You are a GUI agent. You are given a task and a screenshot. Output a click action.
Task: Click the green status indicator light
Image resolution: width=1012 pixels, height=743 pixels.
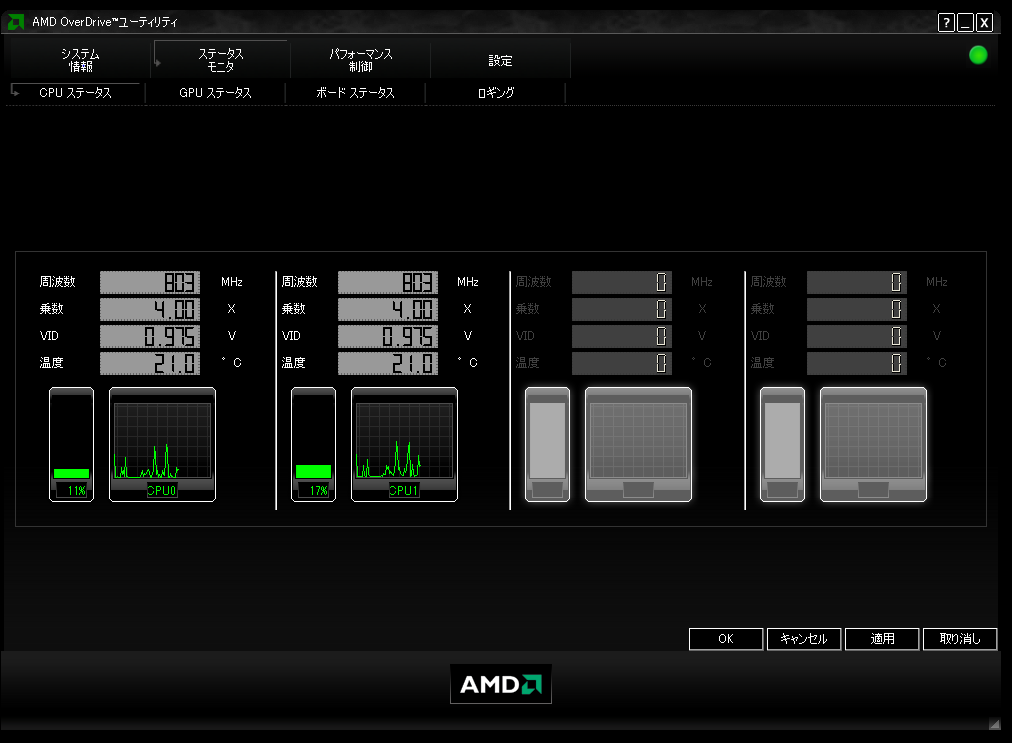[978, 56]
